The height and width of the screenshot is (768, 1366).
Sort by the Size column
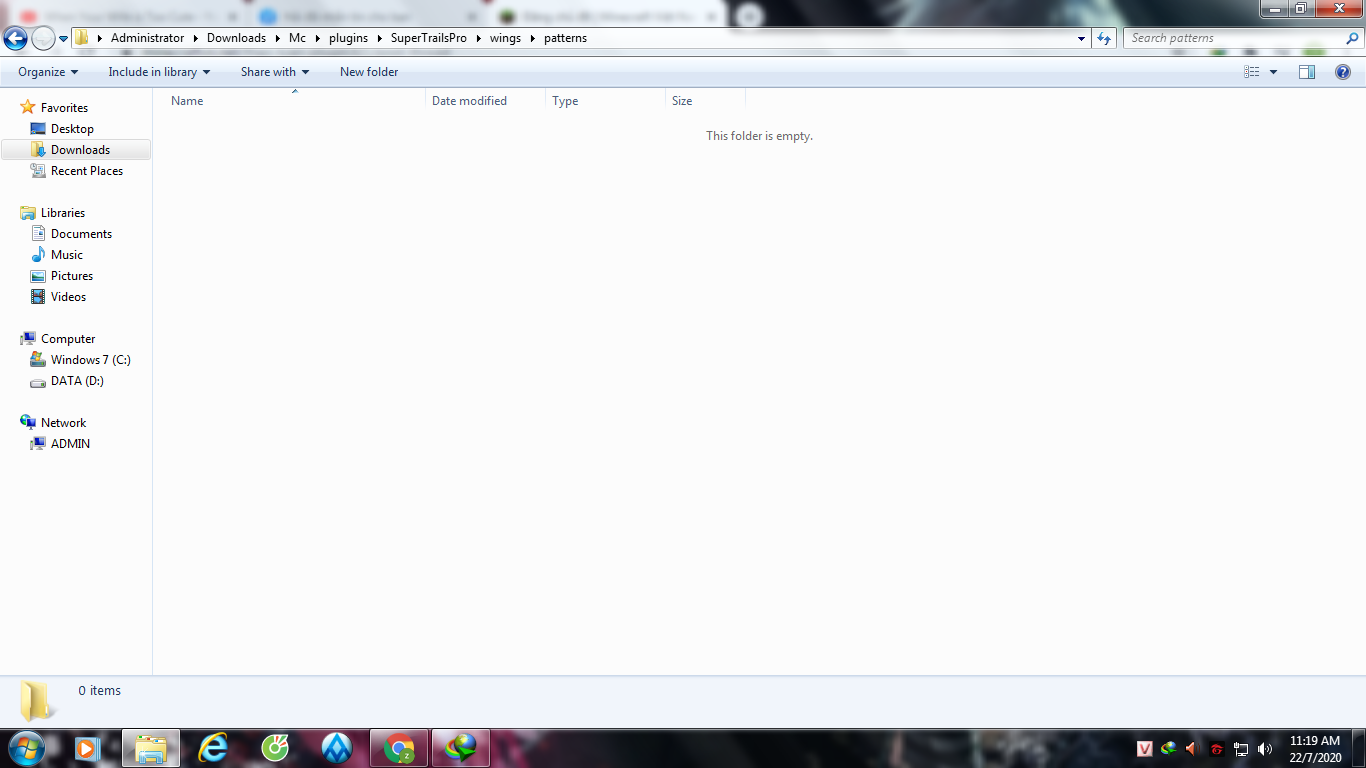point(705,101)
